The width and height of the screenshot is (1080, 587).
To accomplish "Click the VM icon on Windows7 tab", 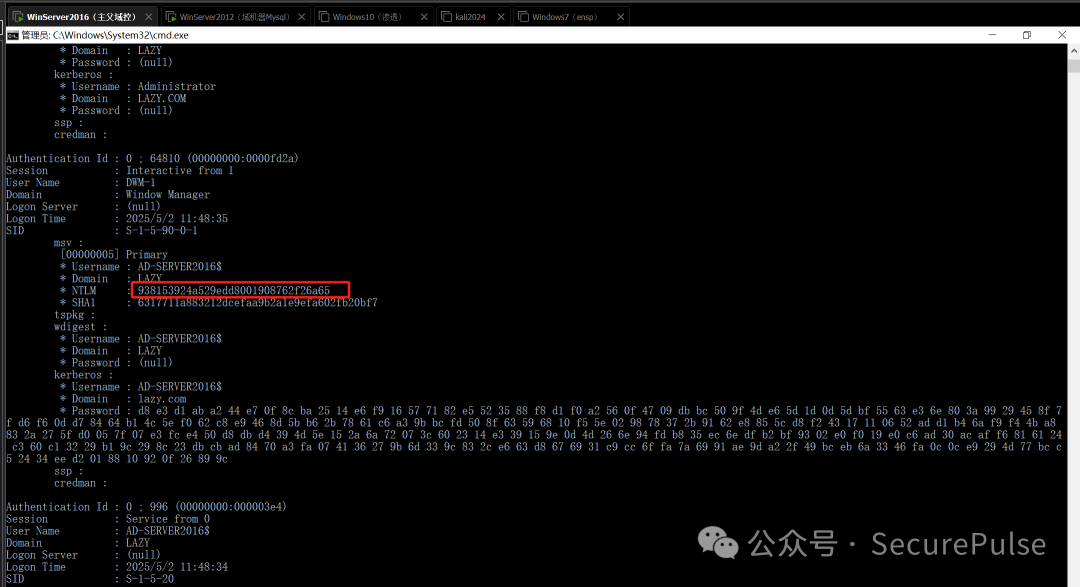I will pyautogui.click(x=523, y=17).
